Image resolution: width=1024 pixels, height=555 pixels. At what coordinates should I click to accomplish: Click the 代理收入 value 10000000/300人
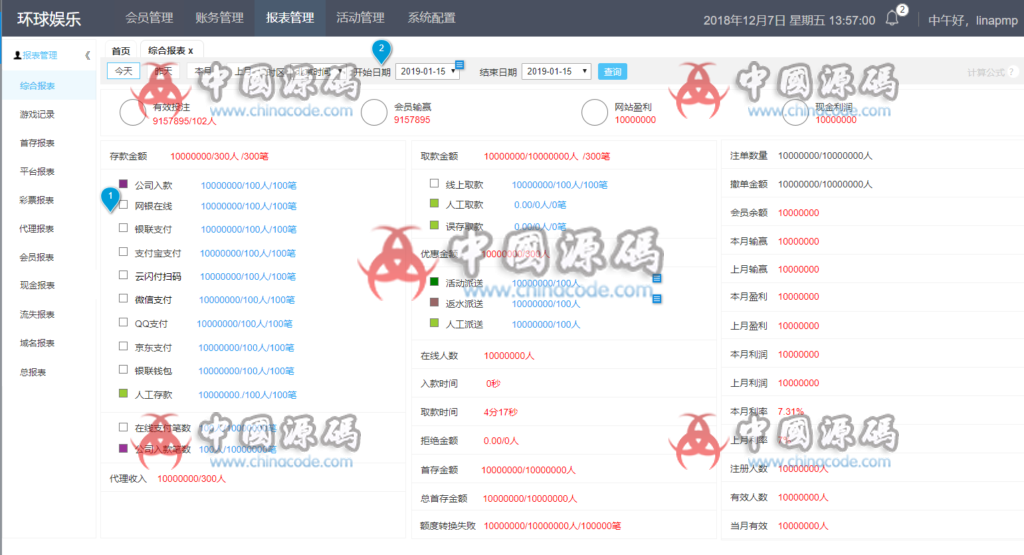pyautogui.click(x=191, y=479)
